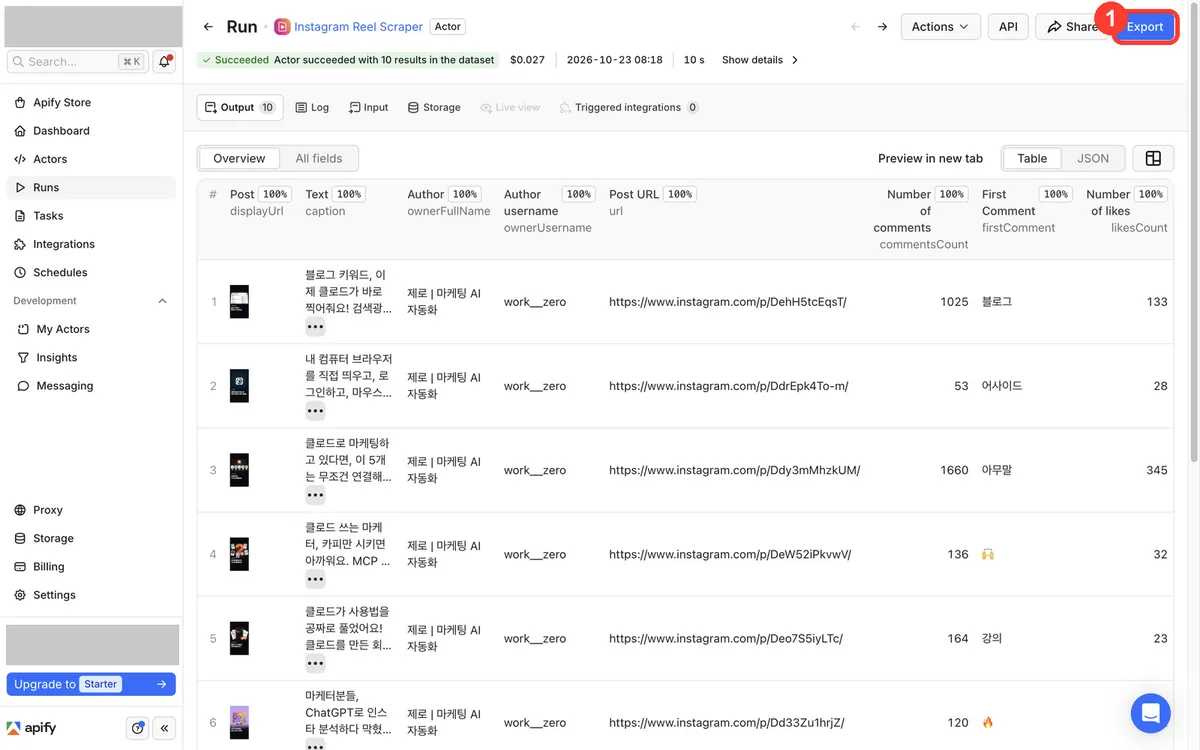Open Storage in sidebar
1200x750 pixels.
(91, 538)
